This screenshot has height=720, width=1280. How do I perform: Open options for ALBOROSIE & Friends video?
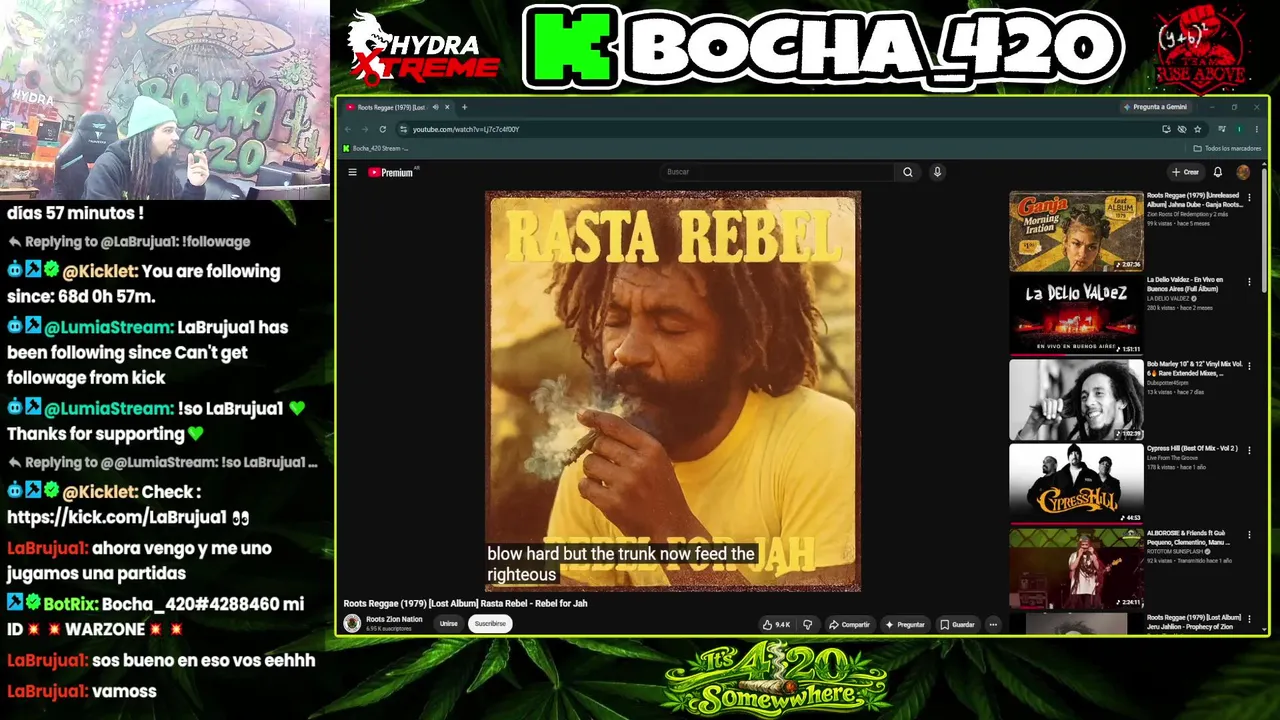coord(1249,535)
